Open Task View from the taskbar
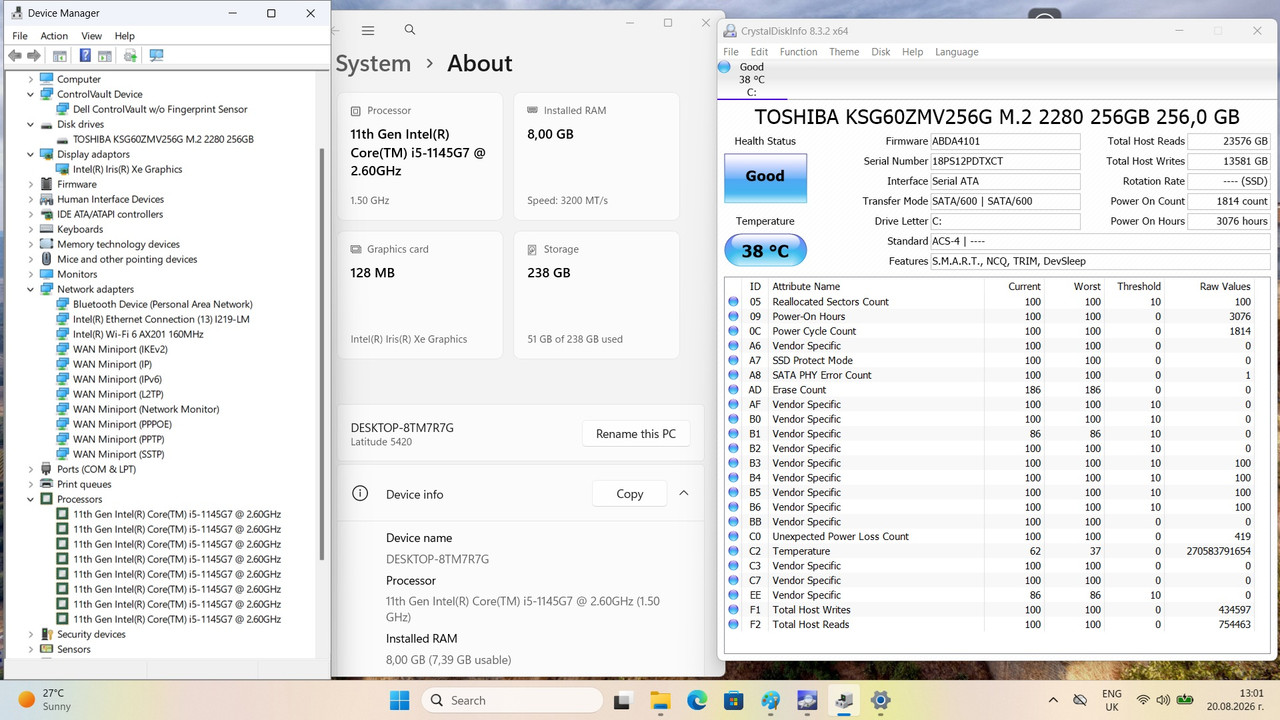Viewport: 1280px width, 720px height. tap(622, 700)
